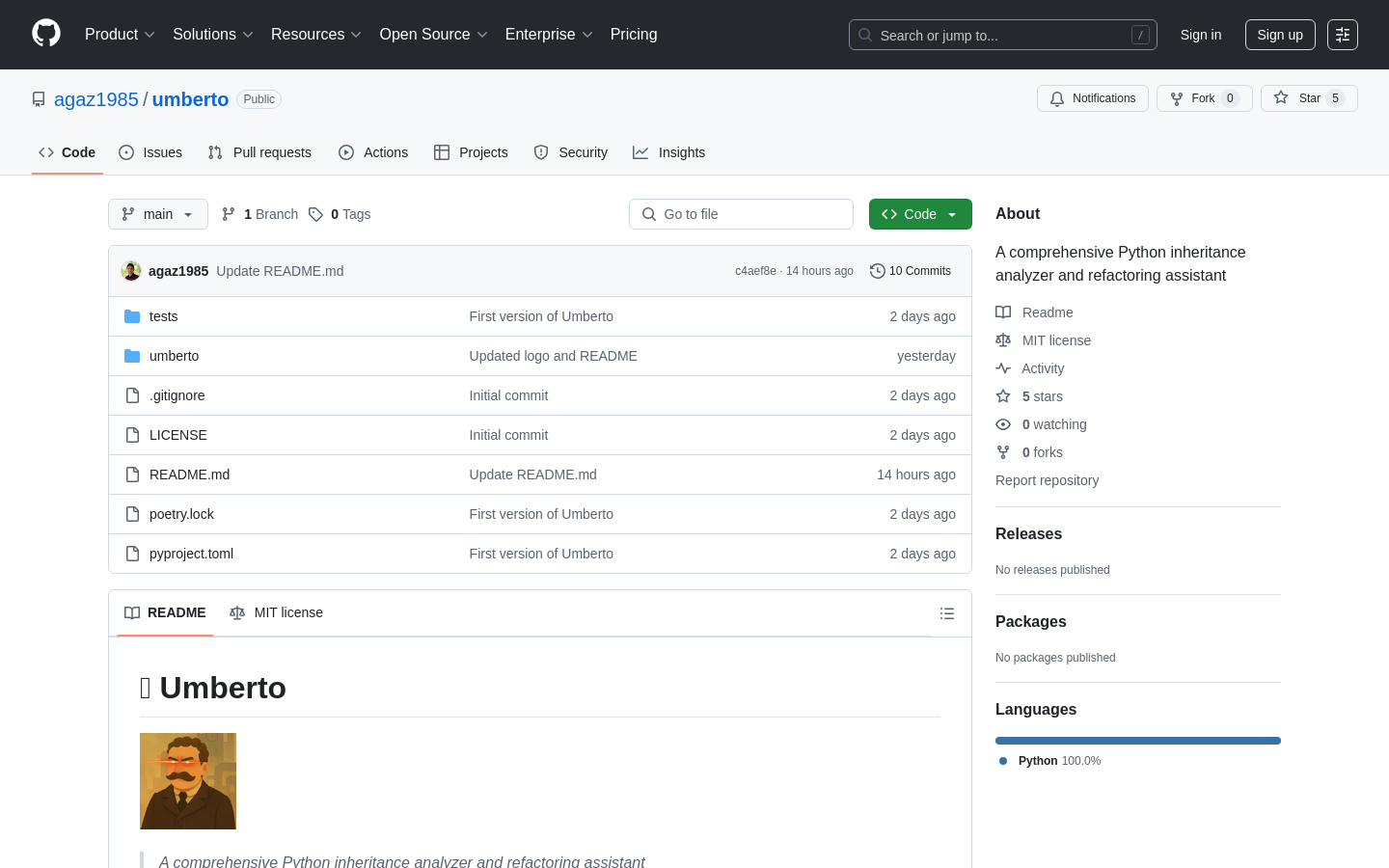Open 'Updated logo and README' commit message
Screen dimensions: 1389x868
pyautogui.click(x=553, y=356)
